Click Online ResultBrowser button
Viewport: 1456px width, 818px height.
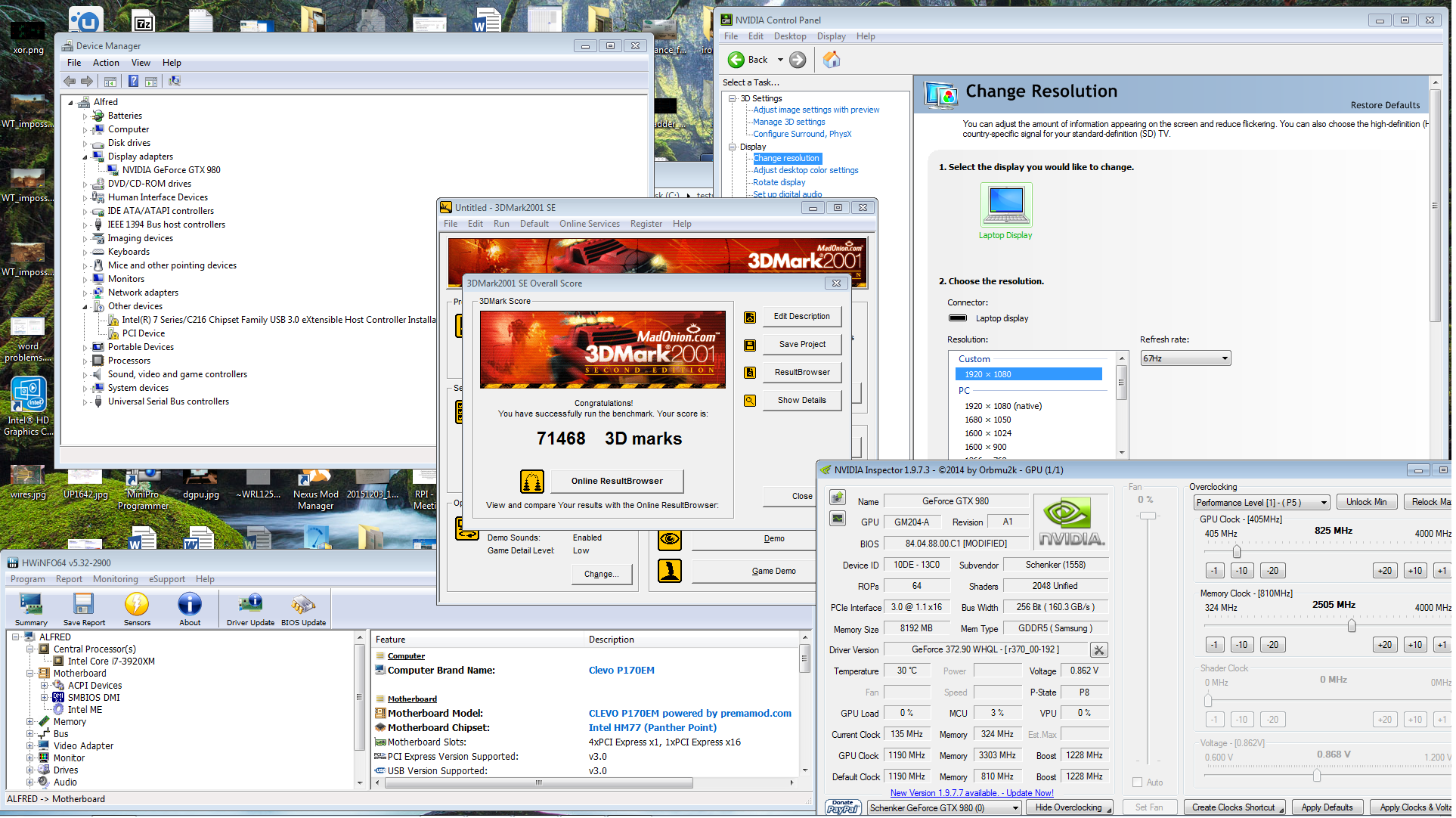tap(618, 482)
